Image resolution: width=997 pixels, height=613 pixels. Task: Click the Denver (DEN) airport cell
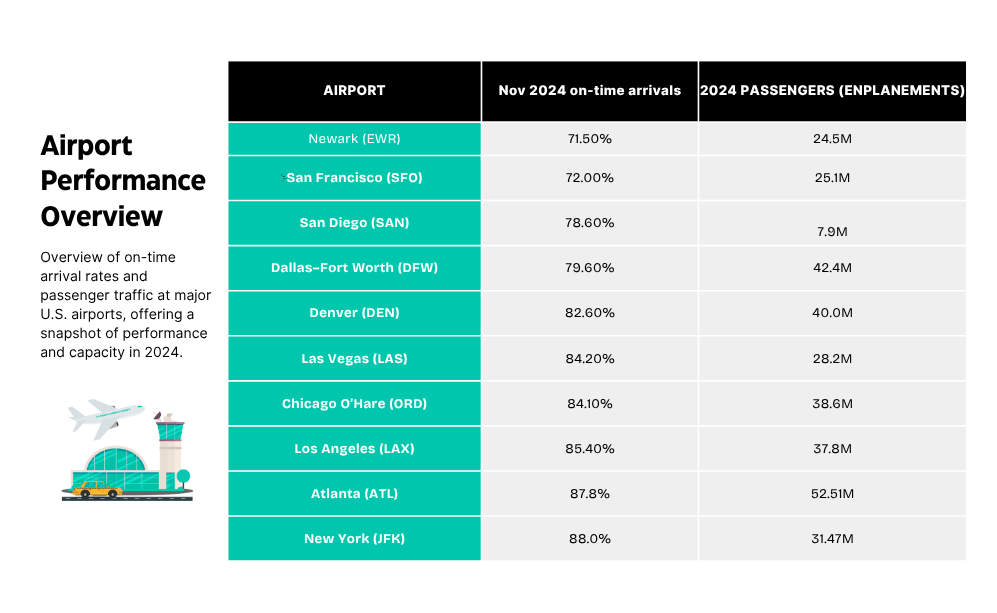(x=354, y=313)
